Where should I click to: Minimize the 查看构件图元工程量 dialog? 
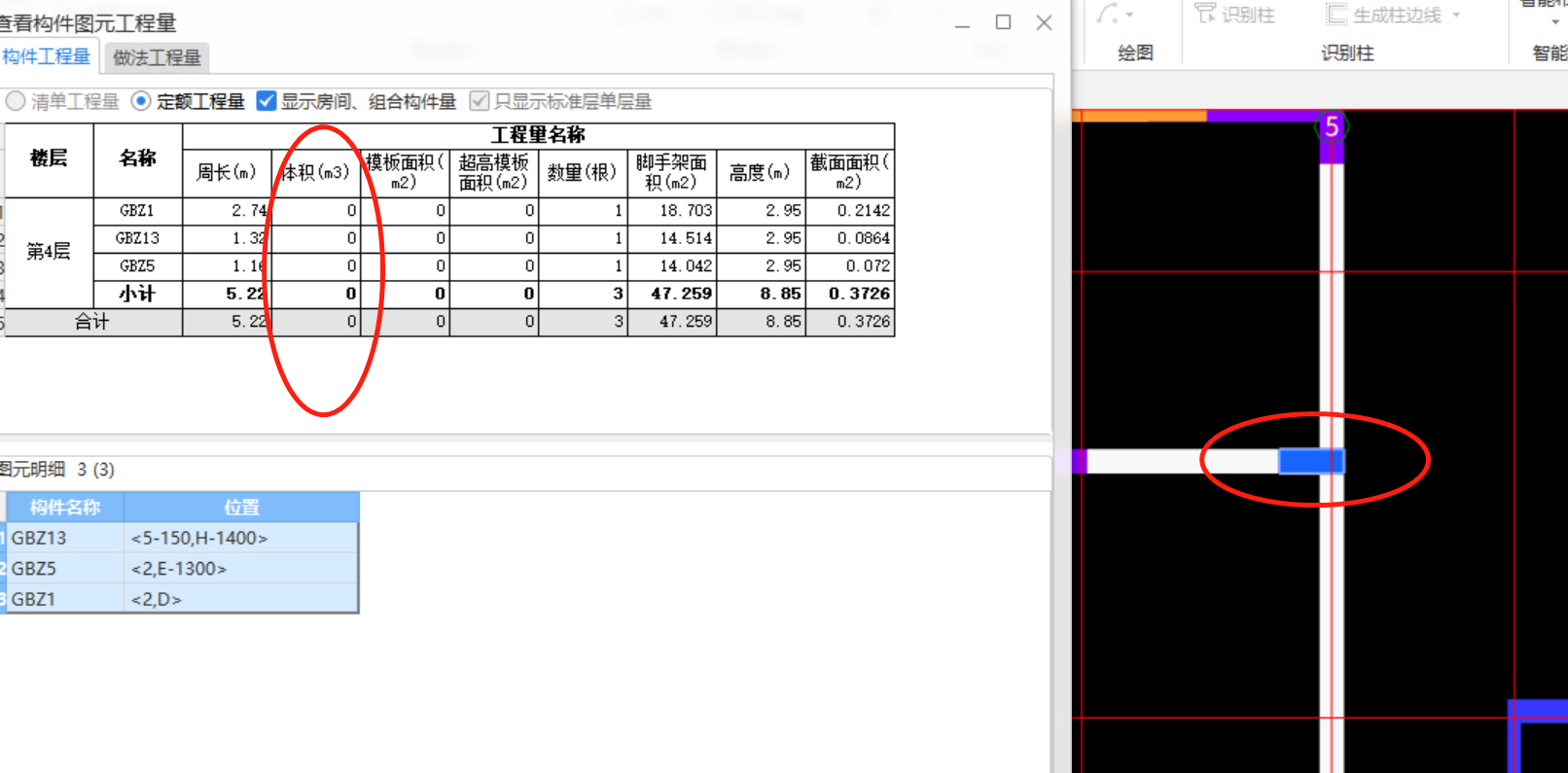[963, 23]
